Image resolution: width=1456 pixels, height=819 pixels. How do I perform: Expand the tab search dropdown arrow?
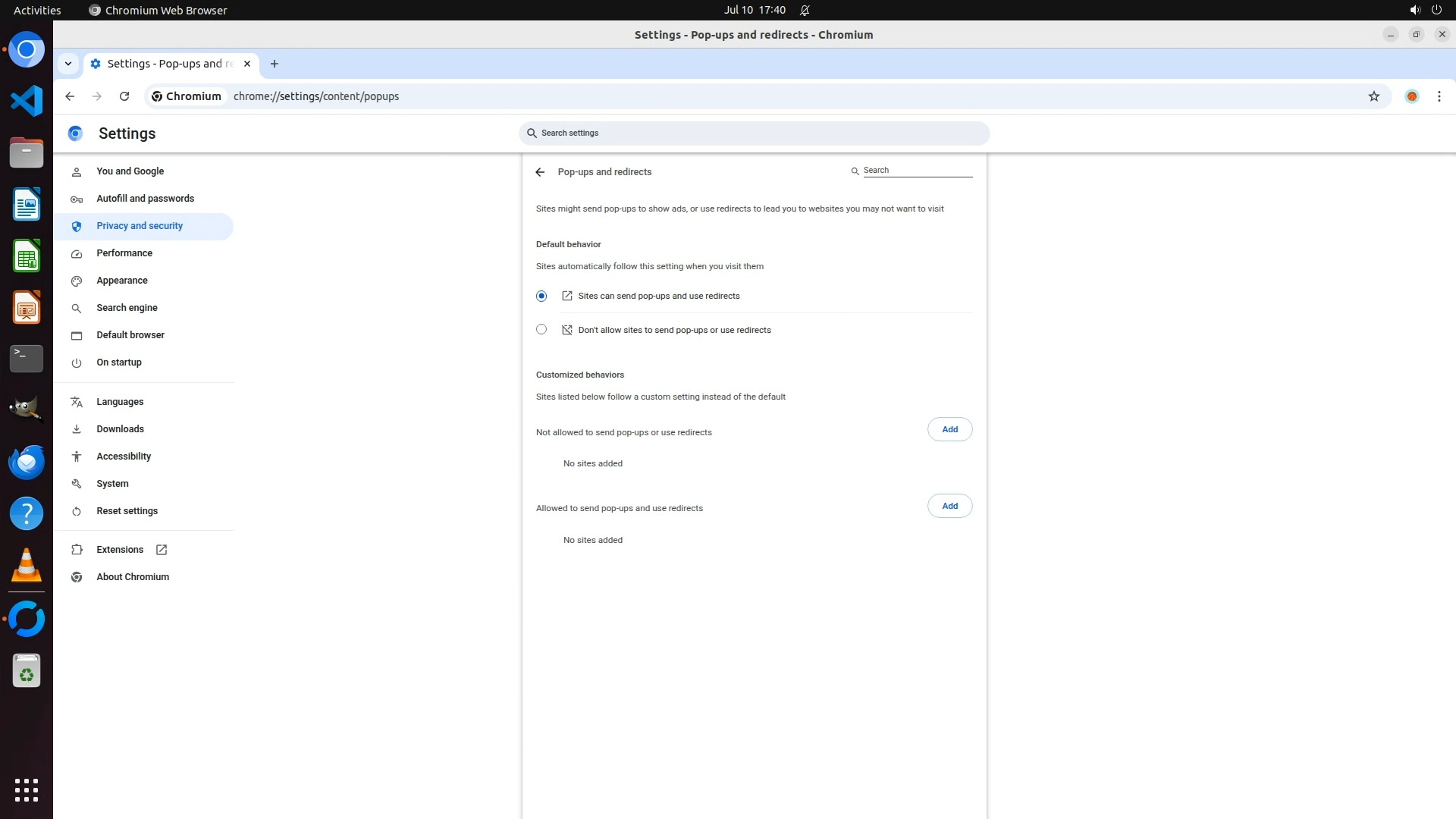click(68, 64)
